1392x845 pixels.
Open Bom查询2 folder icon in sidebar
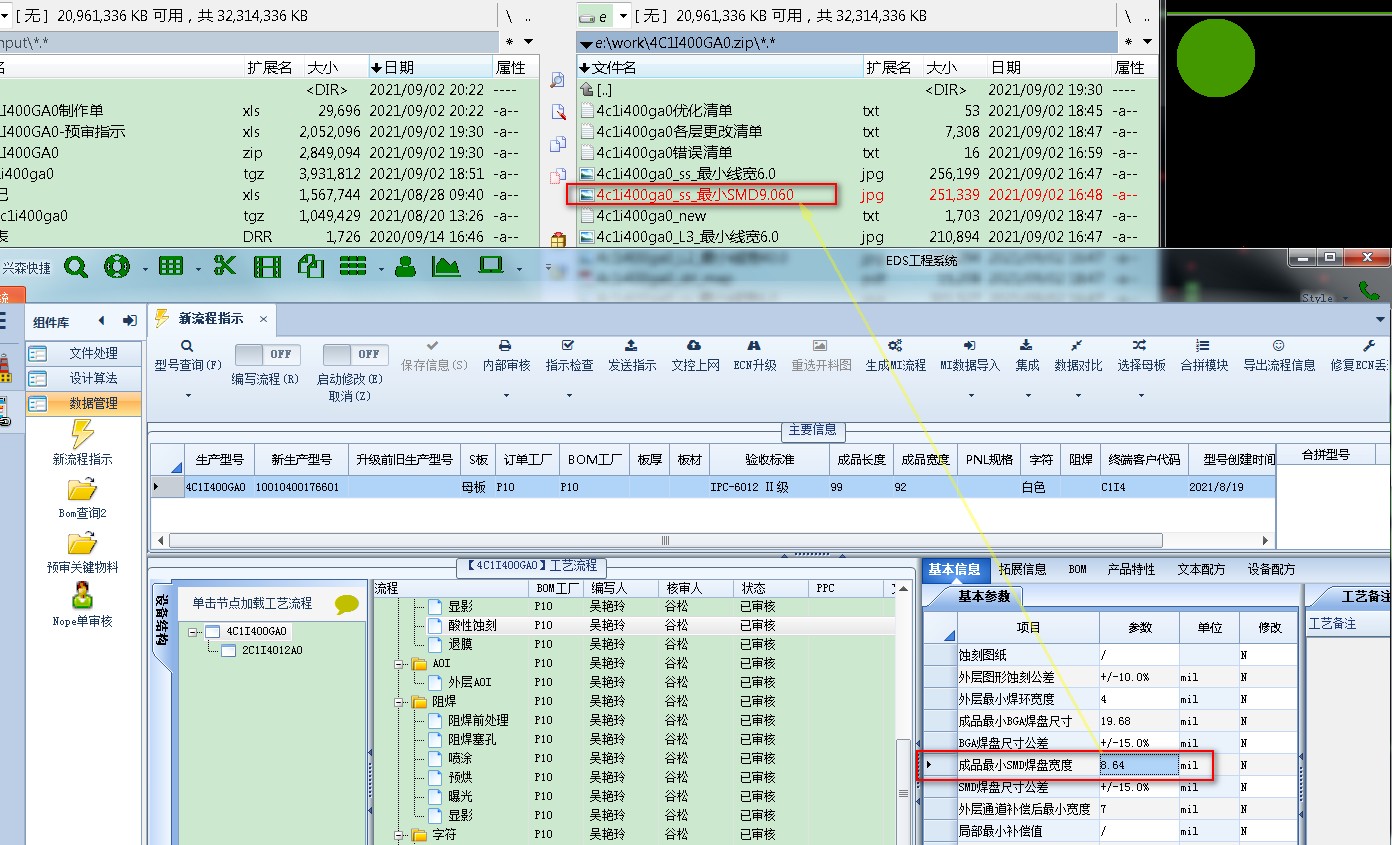82,488
